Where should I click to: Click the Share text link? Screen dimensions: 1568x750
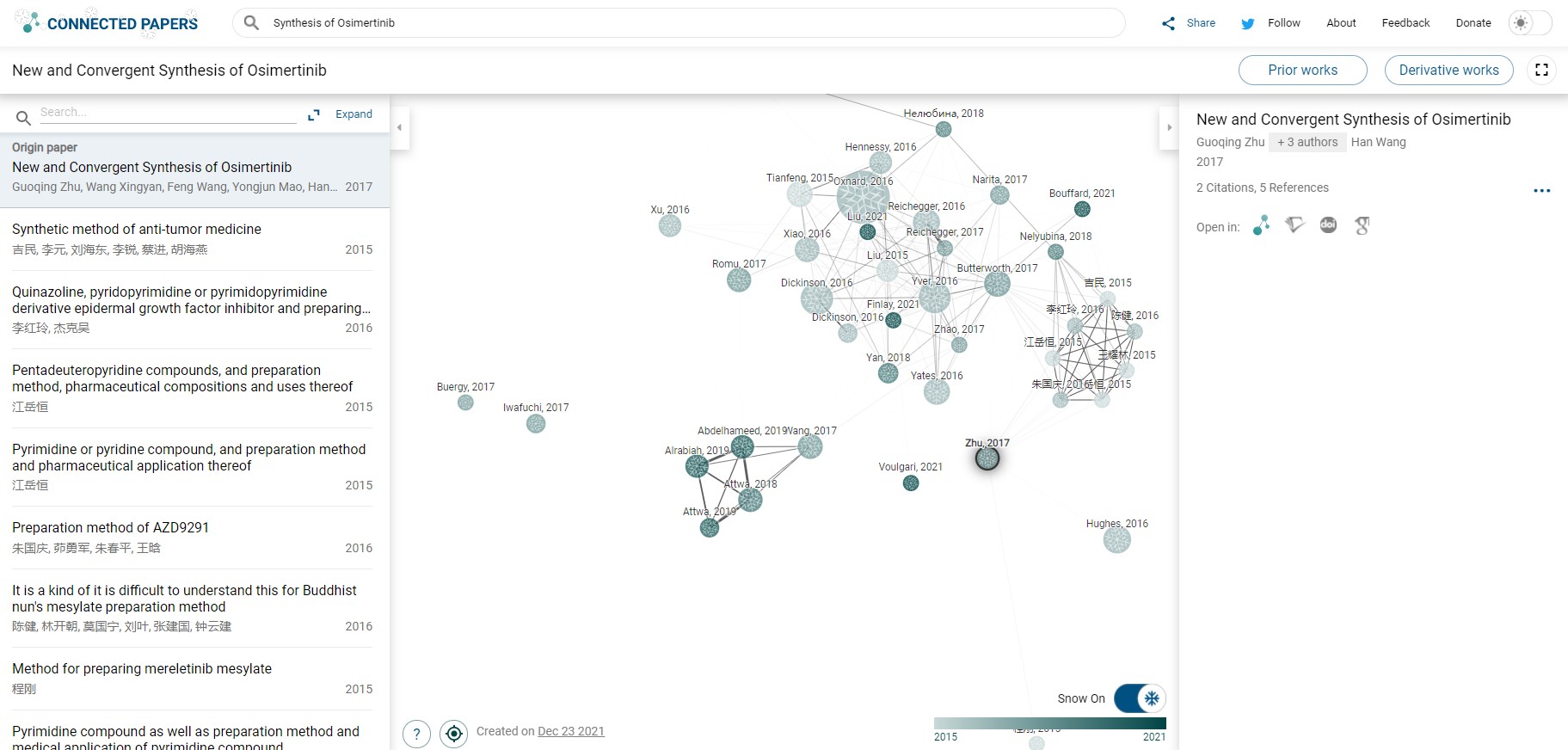[x=1201, y=23]
